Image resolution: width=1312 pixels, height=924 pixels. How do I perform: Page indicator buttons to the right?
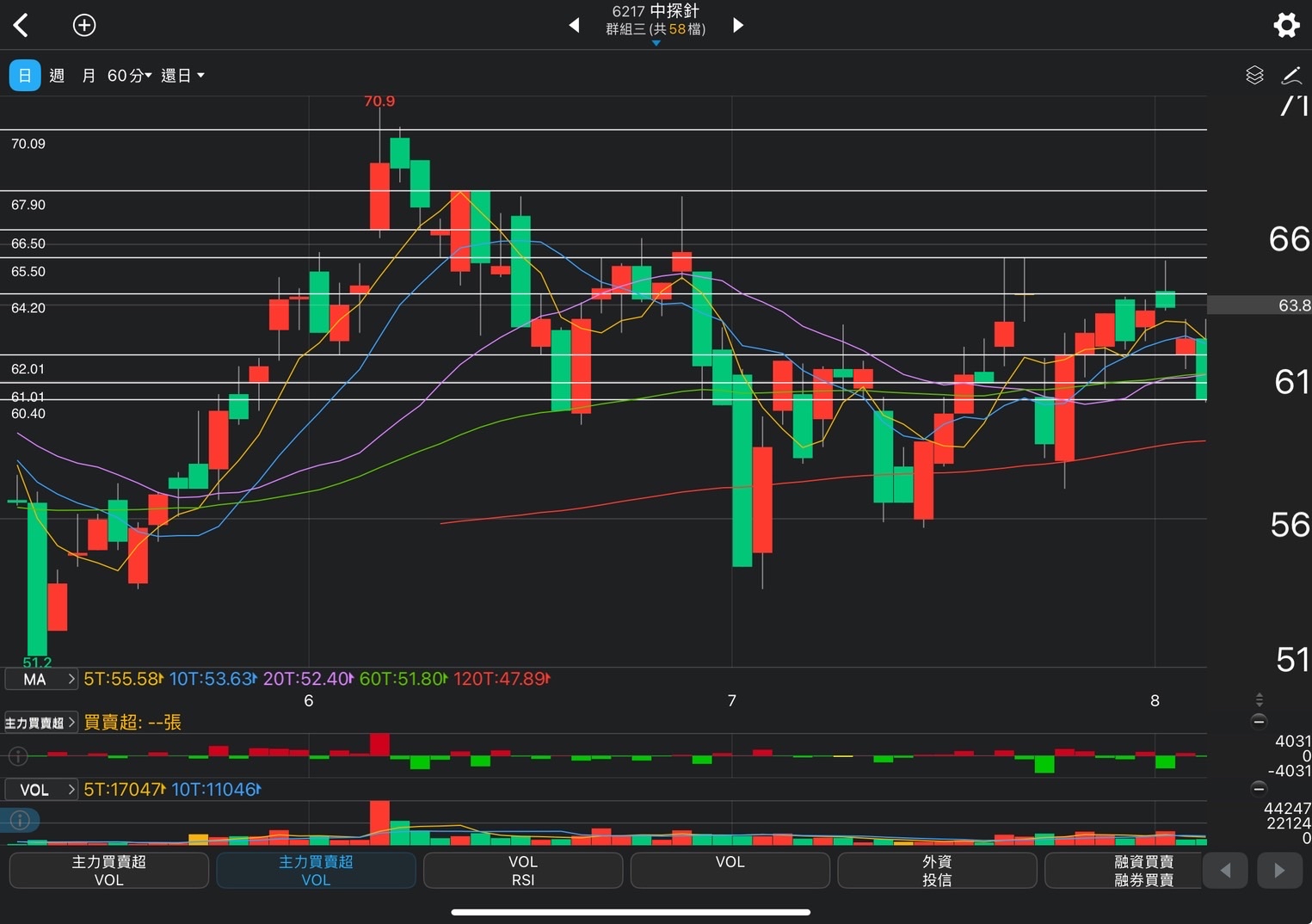pyautogui.click(x=1279, y=871)
